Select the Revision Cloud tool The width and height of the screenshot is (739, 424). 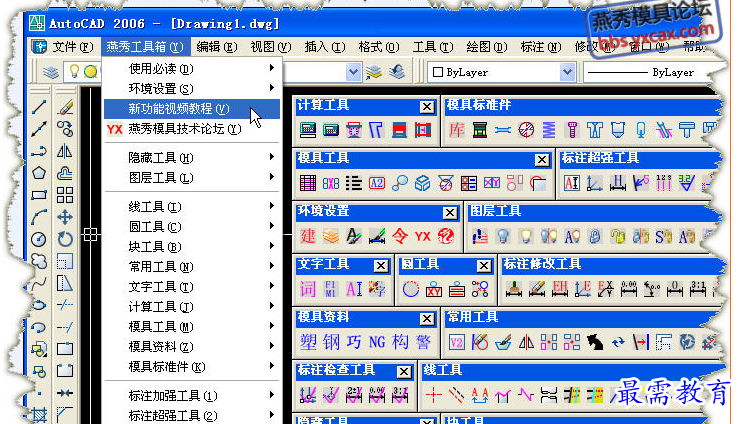click(x=39, y=261)
